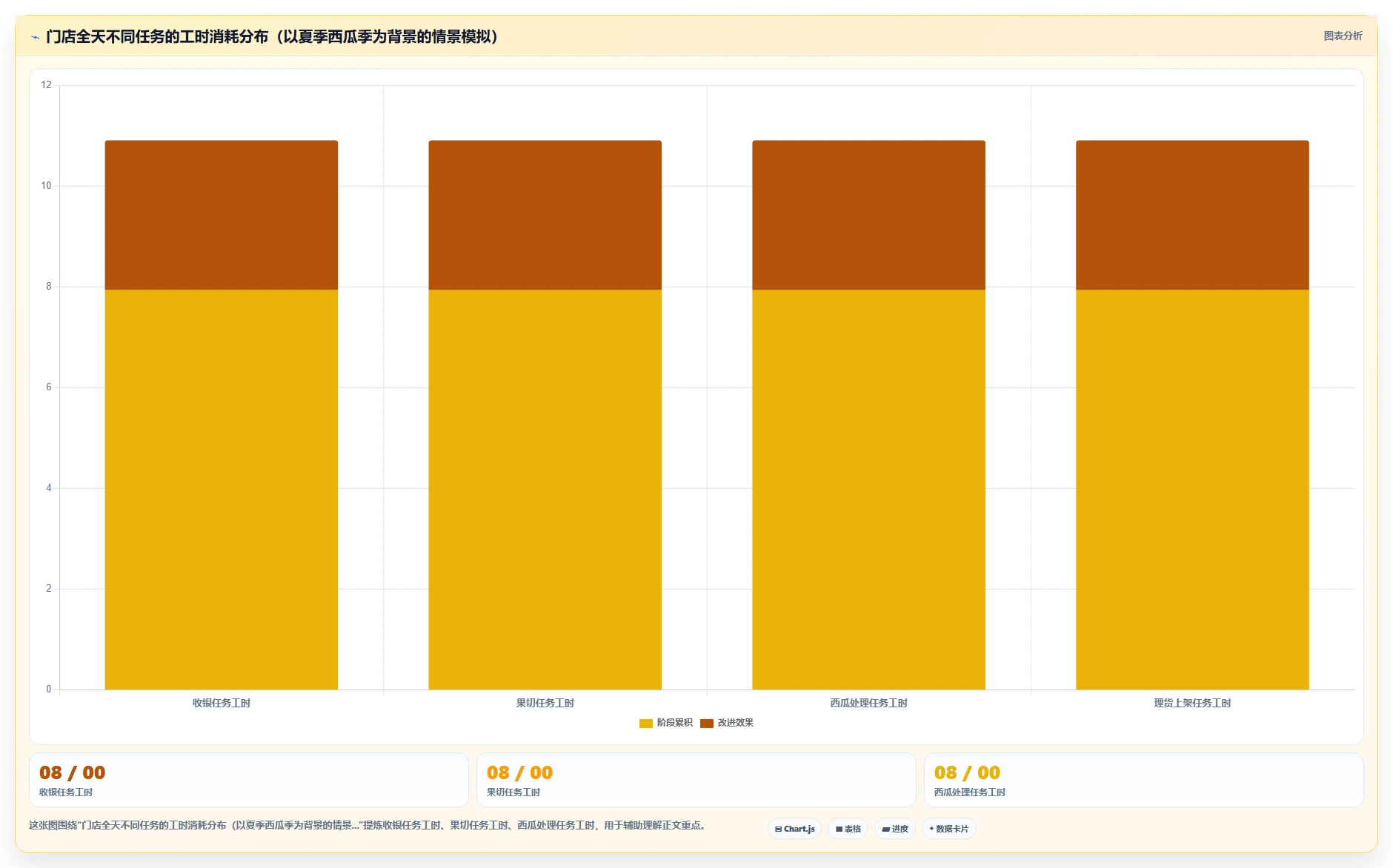The width and height of the screenshot is (1393, 868).
Task: Click the 数据卡片 tag
Action: [948, 829]
